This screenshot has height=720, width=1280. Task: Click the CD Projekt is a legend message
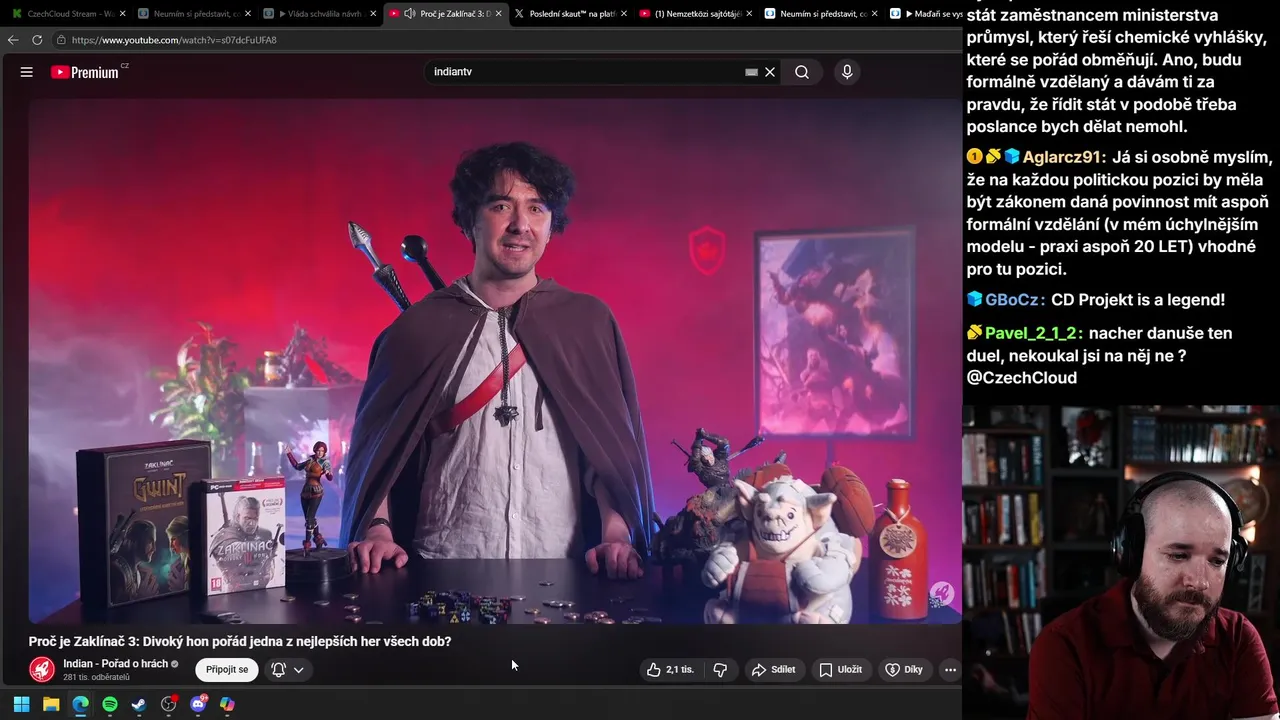[1138, 300]
